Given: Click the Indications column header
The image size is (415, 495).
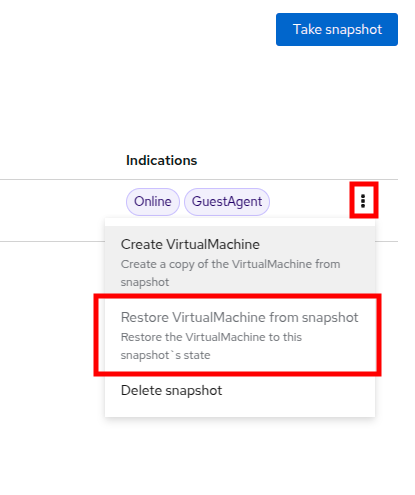Looking at the screenshot, I should click(161, 160).
